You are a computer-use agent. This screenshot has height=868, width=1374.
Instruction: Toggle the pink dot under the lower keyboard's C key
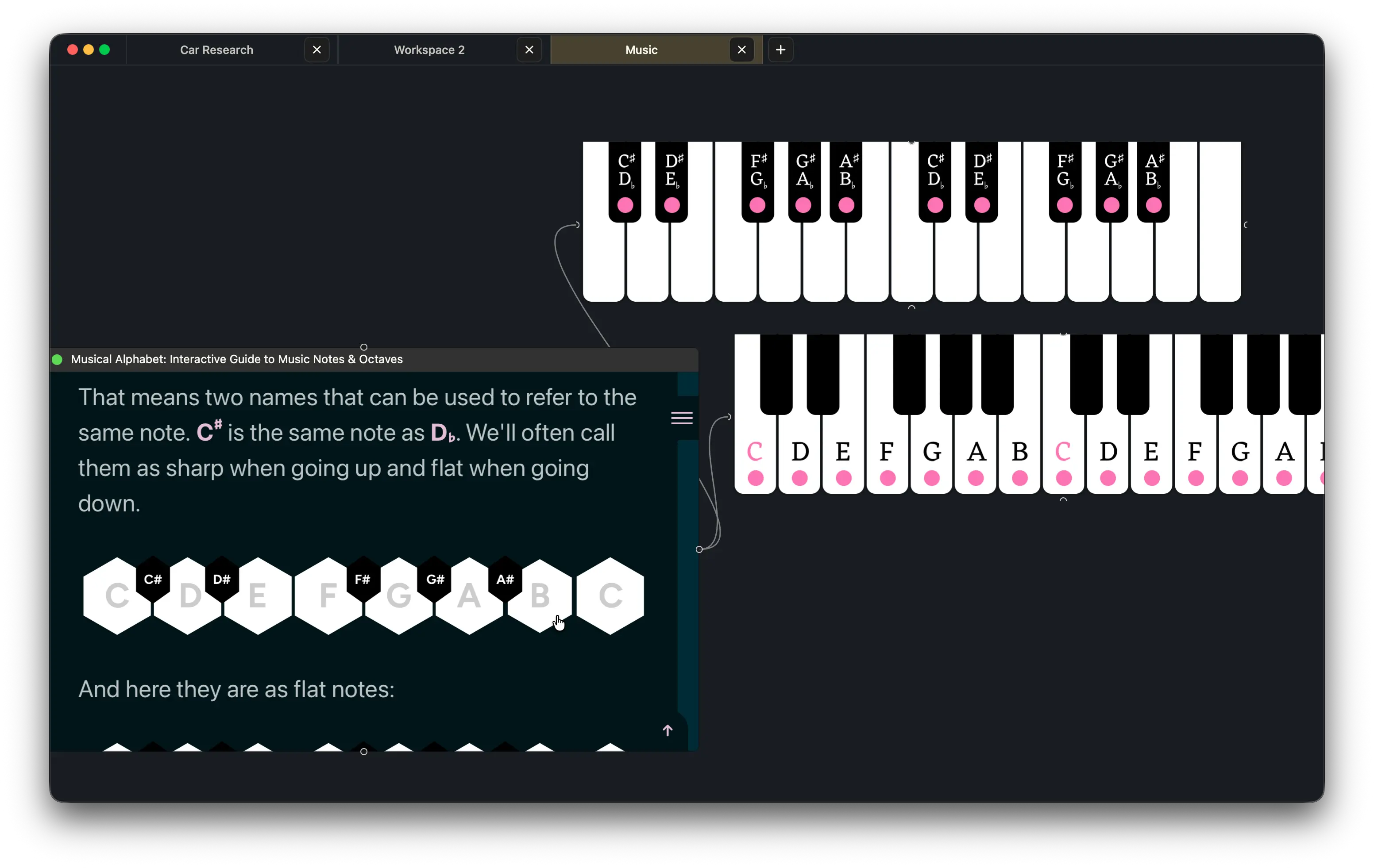coord(756,479)
